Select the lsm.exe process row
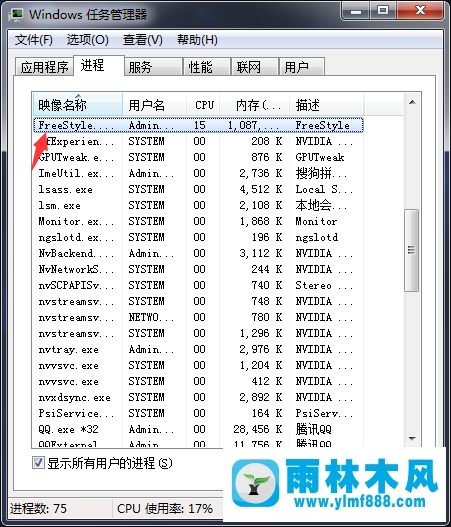Viewport: 451px width, 527px height. (x=198, y=205)
